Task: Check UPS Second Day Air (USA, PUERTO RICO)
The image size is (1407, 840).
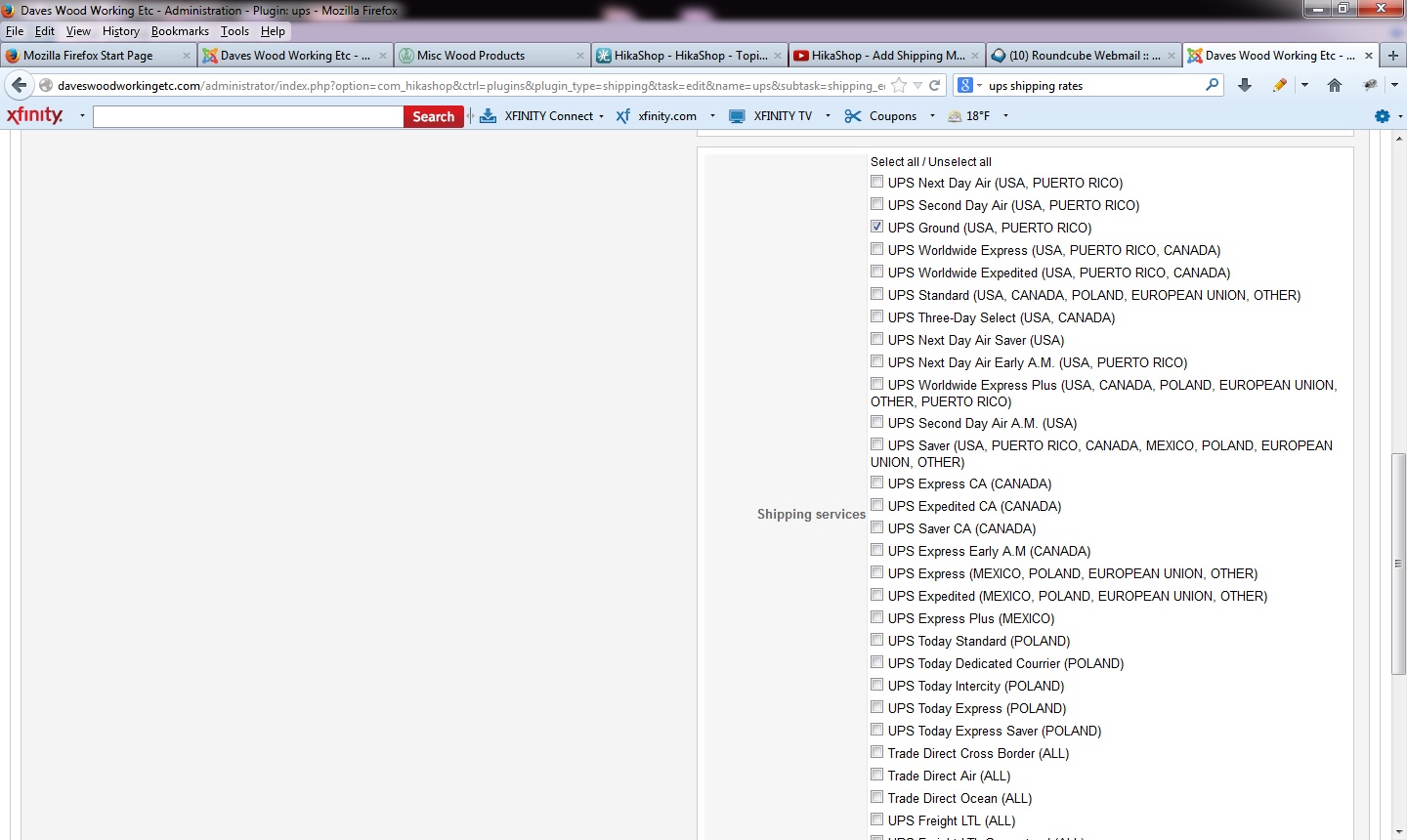Action: [x=877, y=204]
